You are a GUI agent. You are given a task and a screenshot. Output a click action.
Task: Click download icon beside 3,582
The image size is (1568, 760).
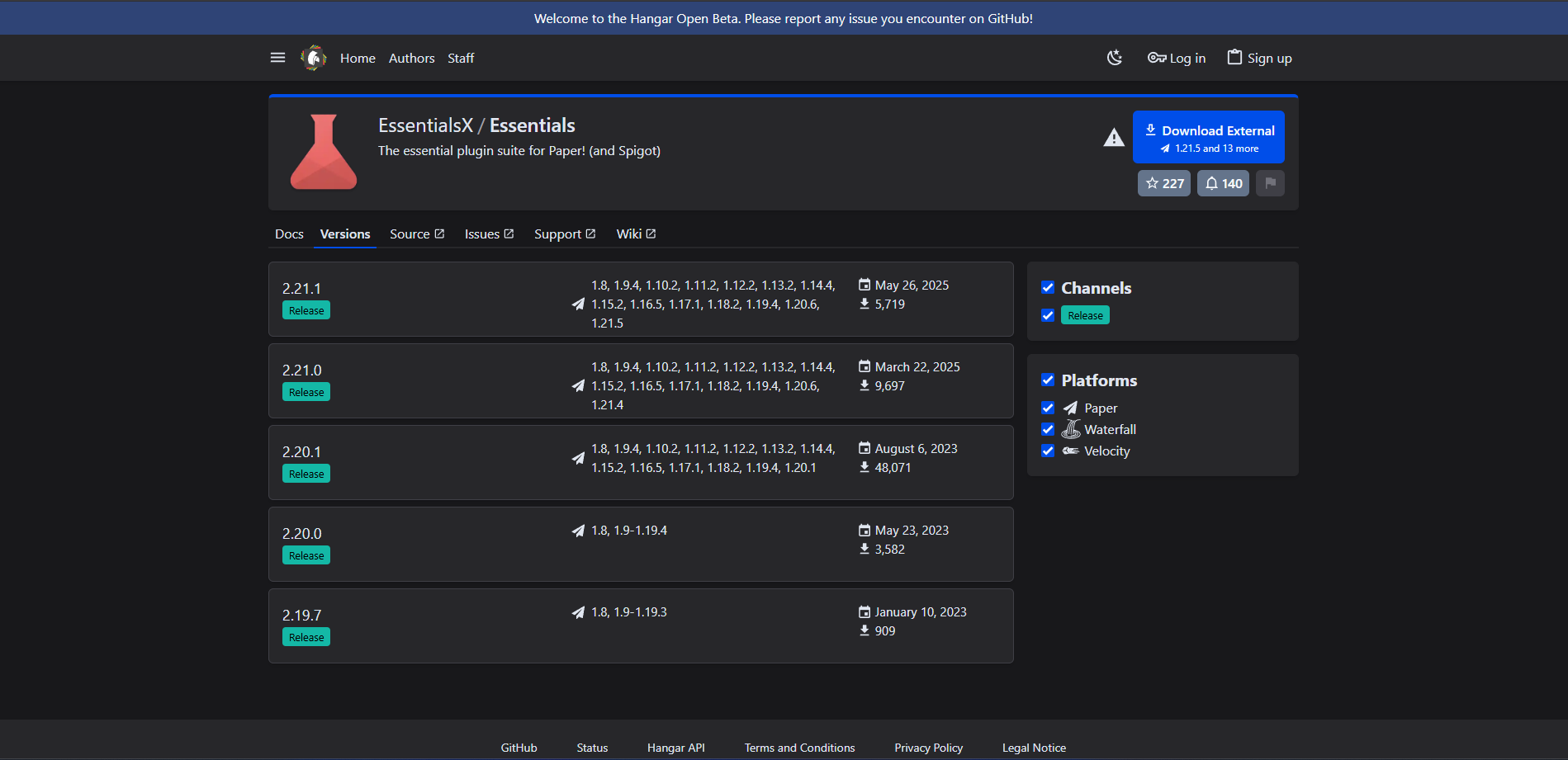[865, 549]
